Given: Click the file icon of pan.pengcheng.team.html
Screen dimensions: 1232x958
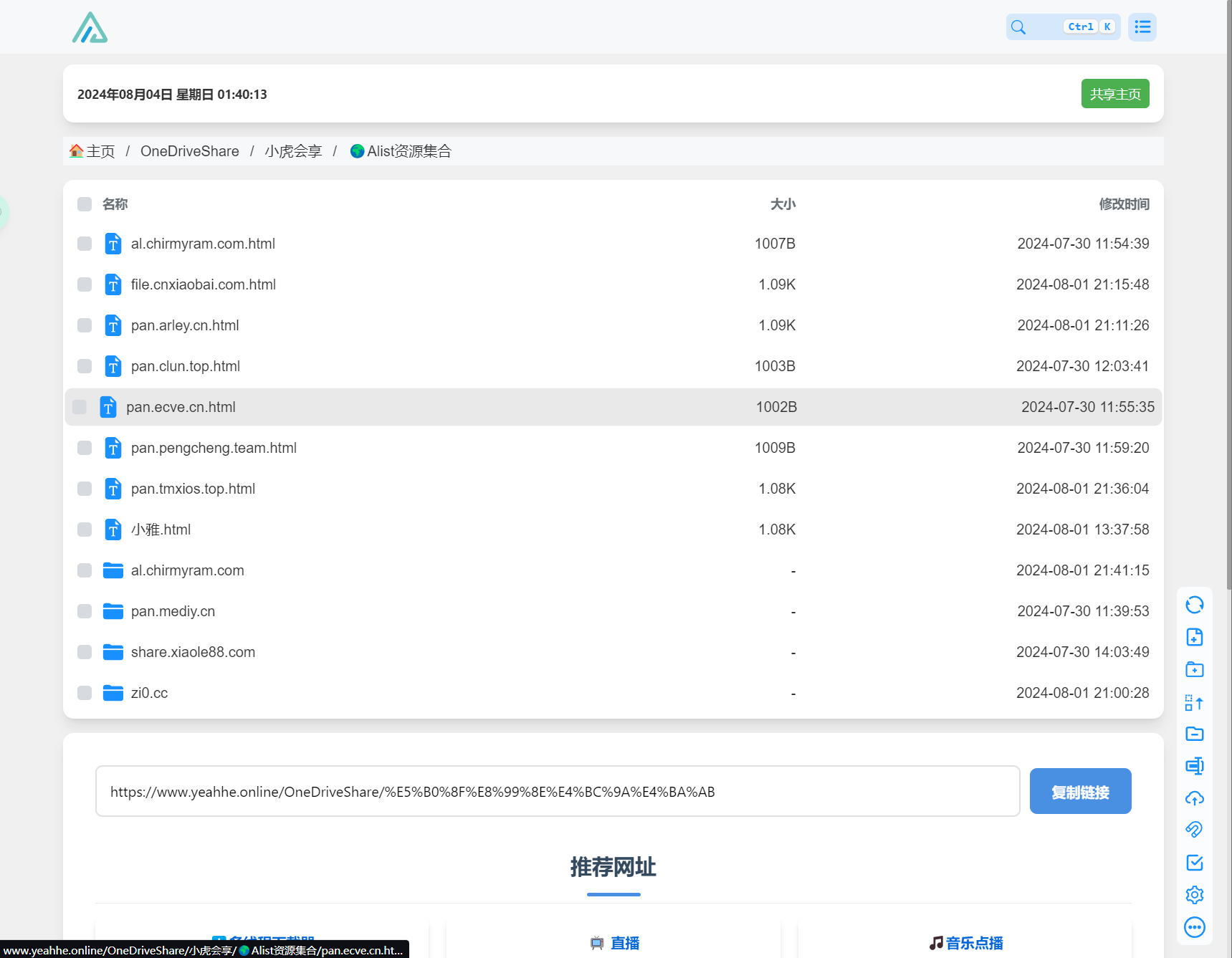Looking at the screenshot, I should 113,448.
